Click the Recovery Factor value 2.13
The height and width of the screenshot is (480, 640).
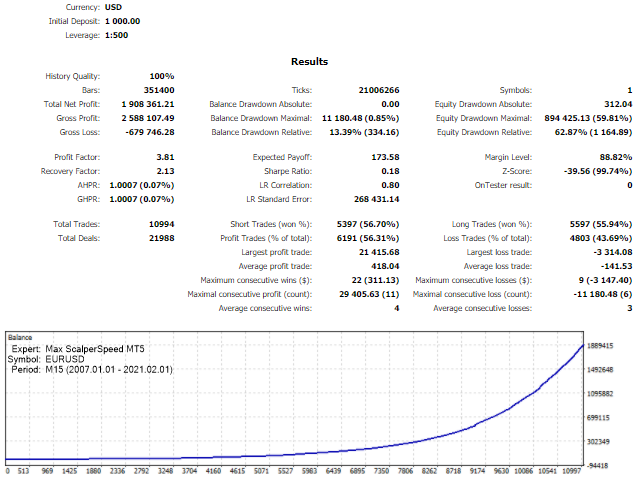(x=165, y=171)
